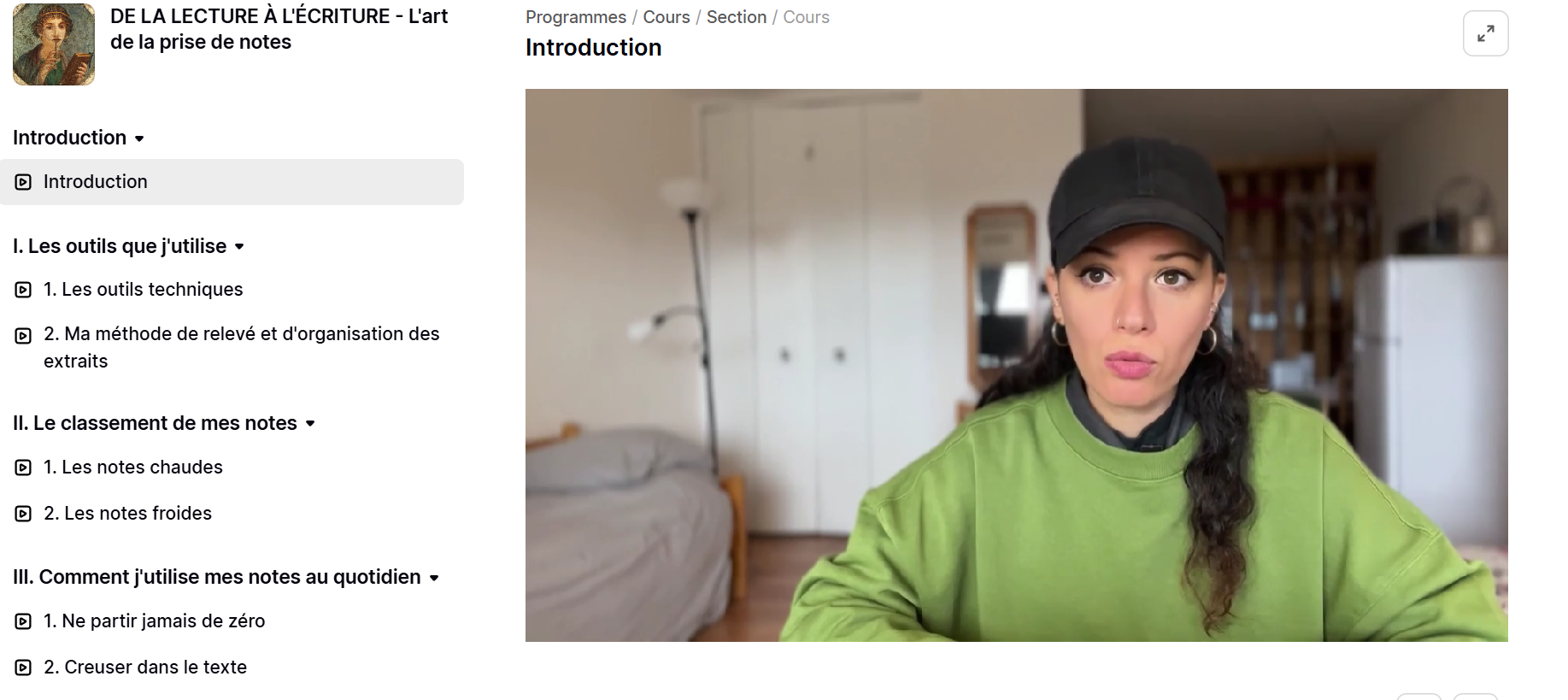This screenshot has height=700, width=1568.
Task: Collapse the Les outils que j'utilise section
Action: (239, 247)
